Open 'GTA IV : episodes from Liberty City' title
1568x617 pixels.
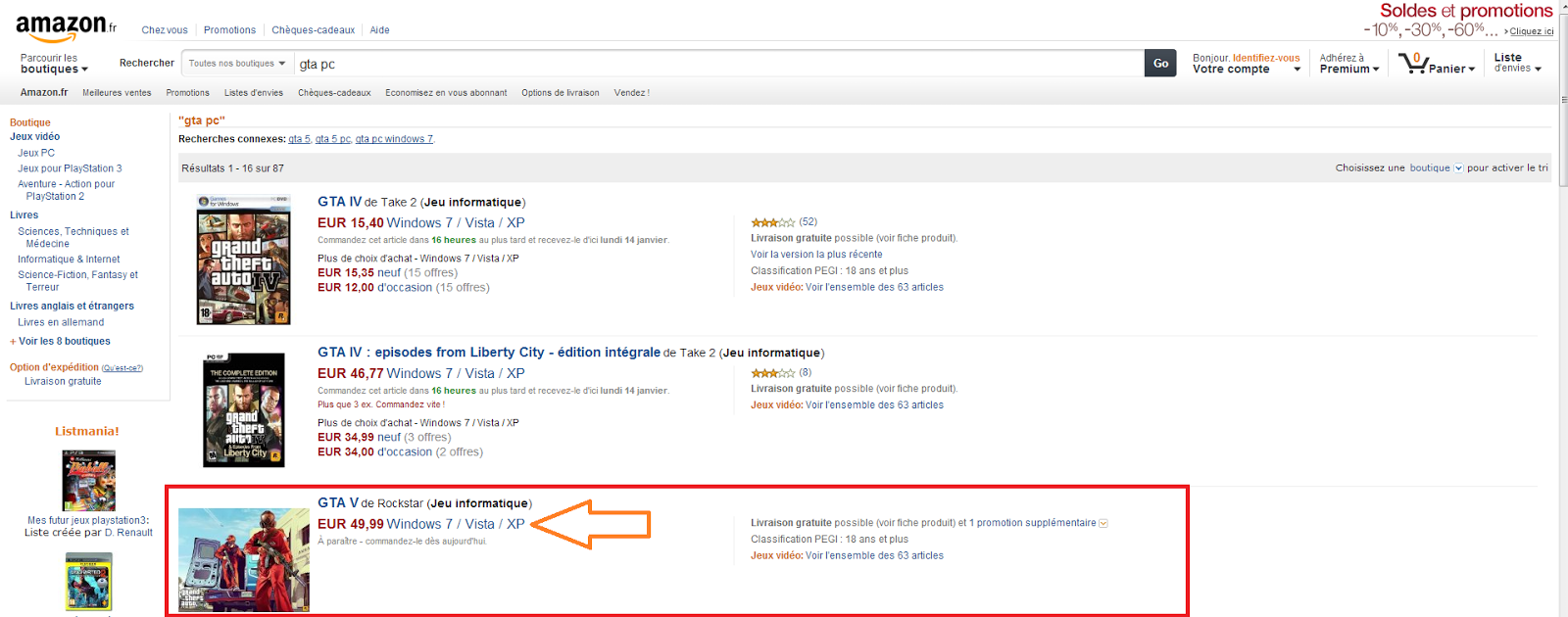[489, 353]
